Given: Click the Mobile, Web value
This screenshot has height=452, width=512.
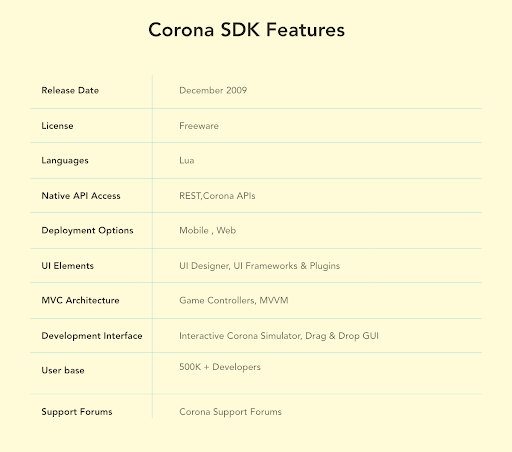Looking at the screenshot, I should (208, 230).
